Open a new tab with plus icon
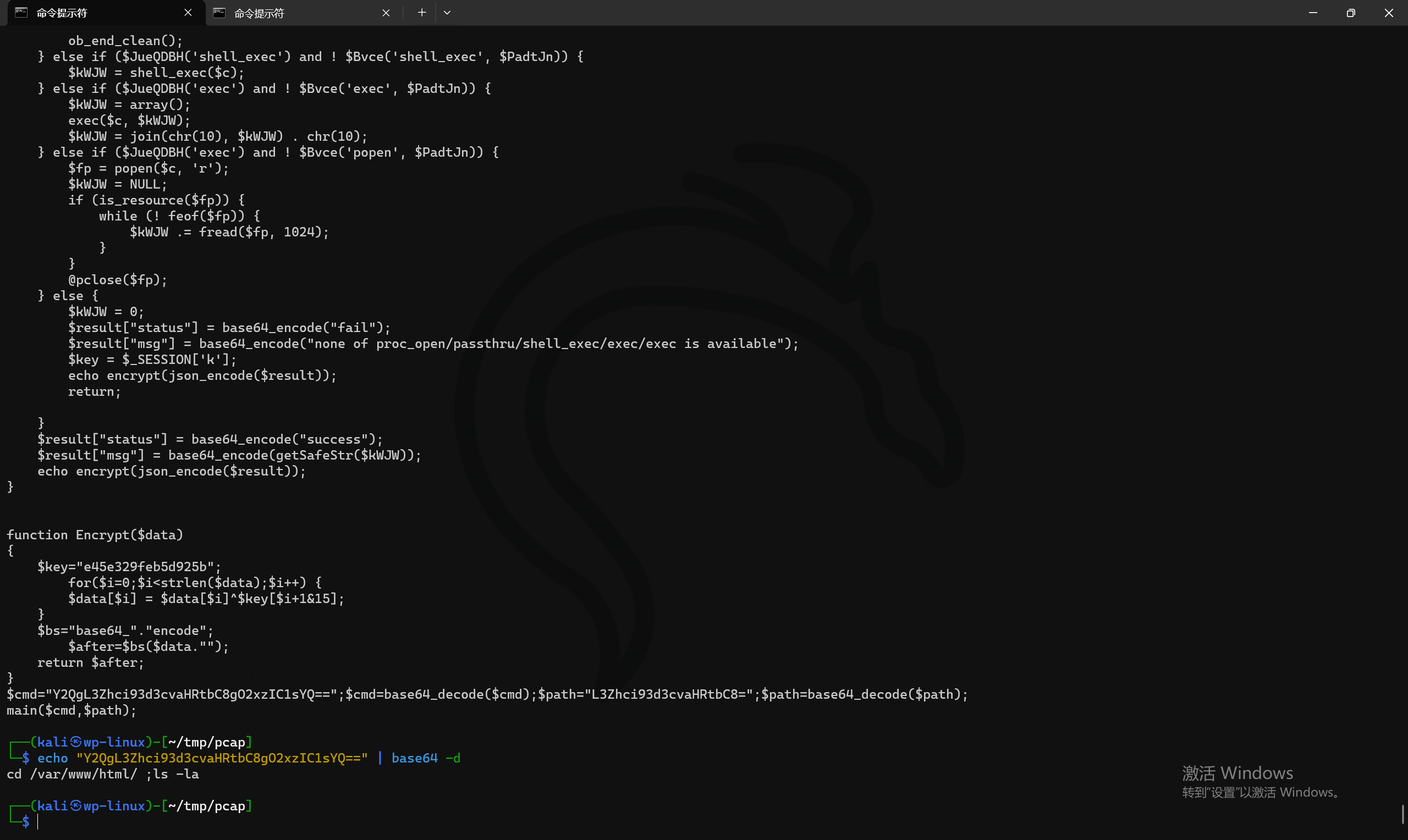The width and height of the screenshot is (1408, 840). click(x=422, y=13)
